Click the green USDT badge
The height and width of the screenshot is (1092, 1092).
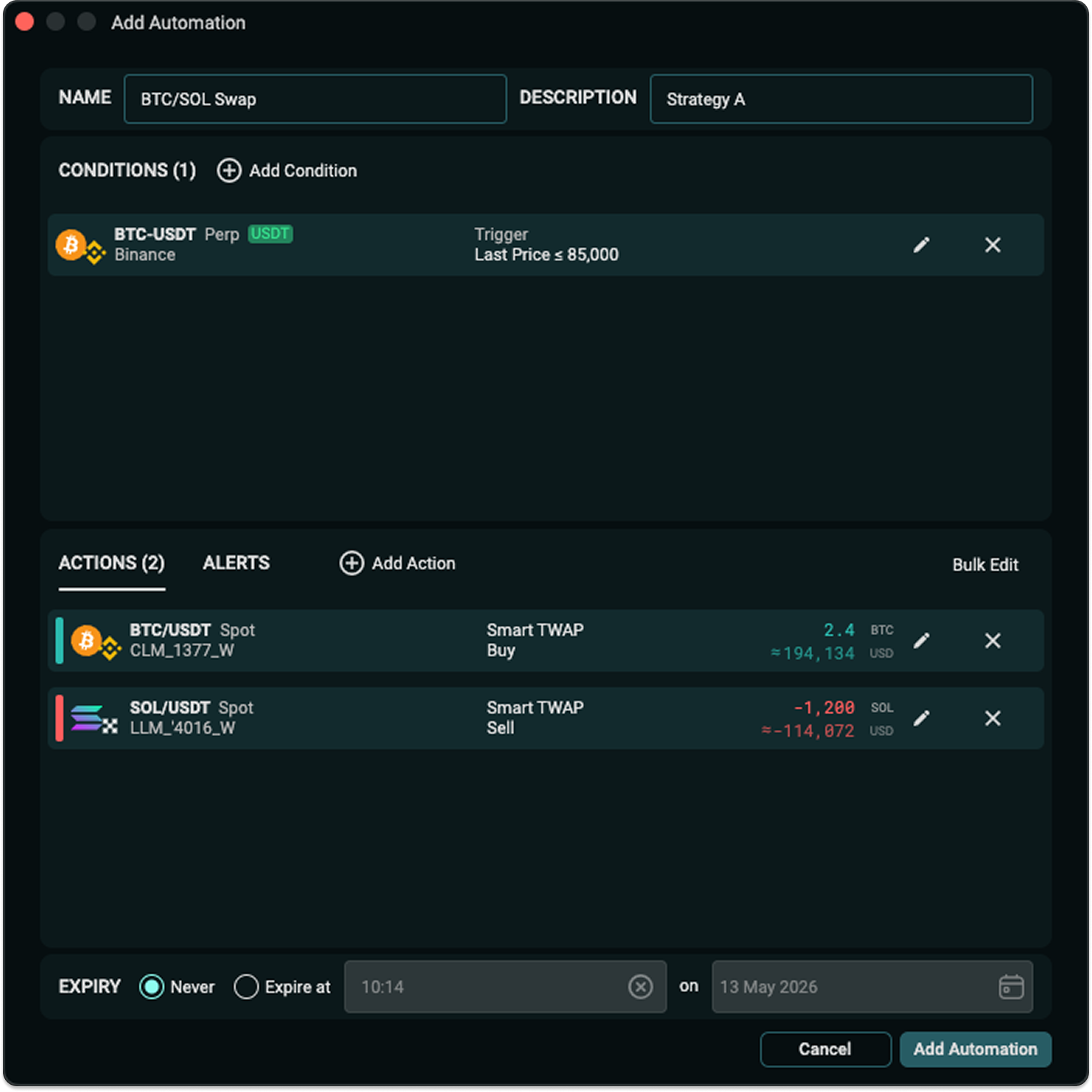pos(270,234)
